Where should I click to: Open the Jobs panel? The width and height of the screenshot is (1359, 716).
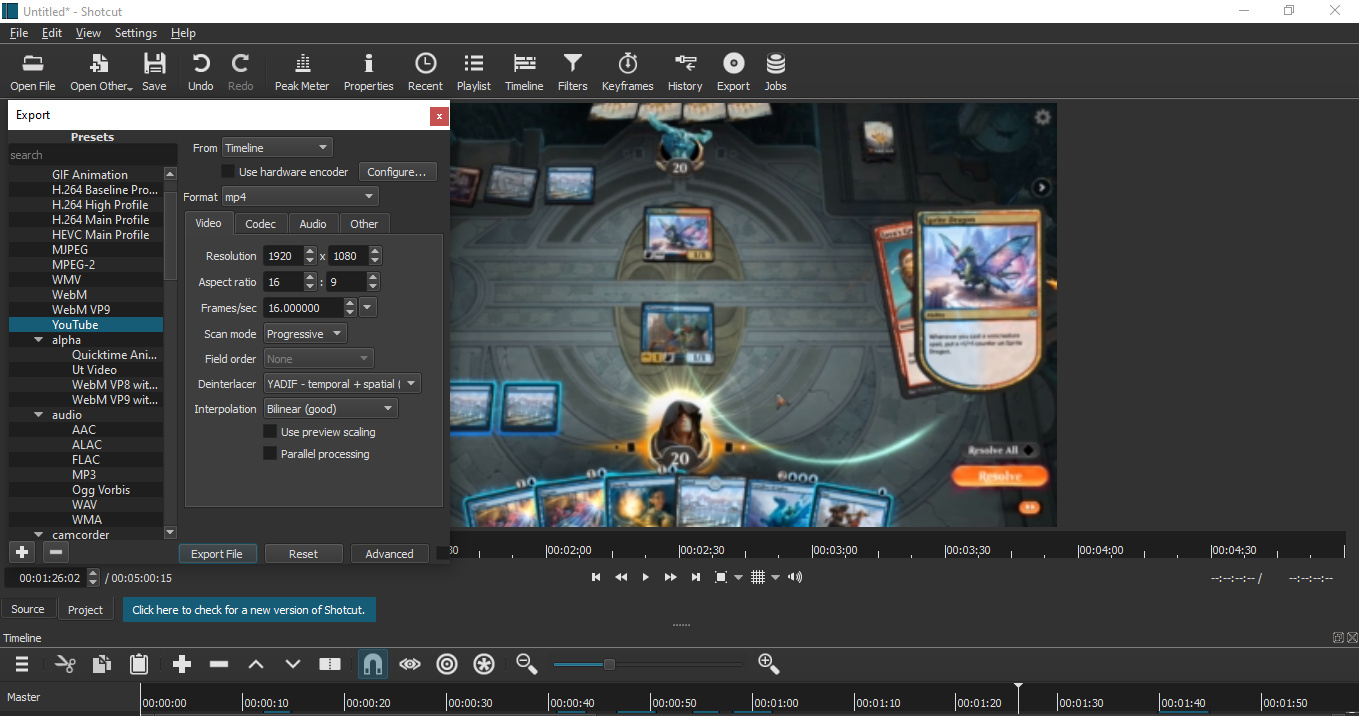(776, 72)
